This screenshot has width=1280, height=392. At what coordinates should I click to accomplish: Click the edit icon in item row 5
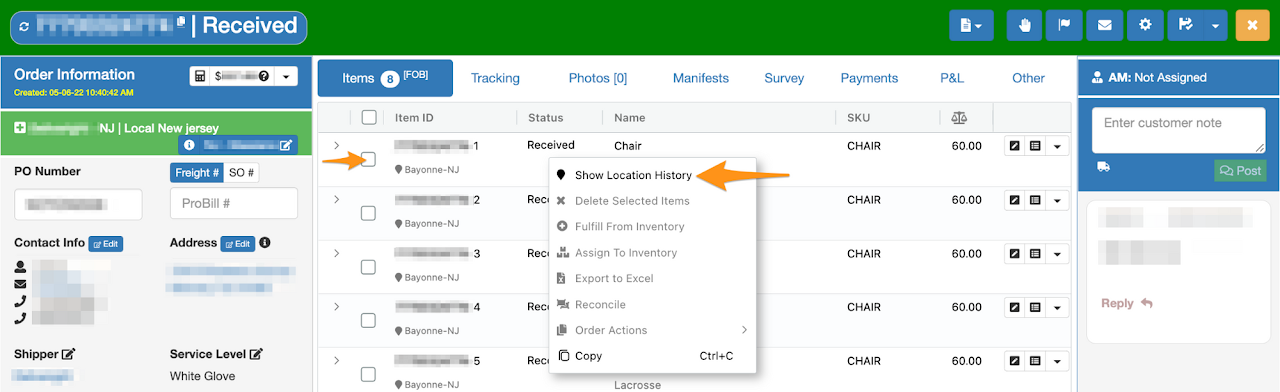[1014, 360]
